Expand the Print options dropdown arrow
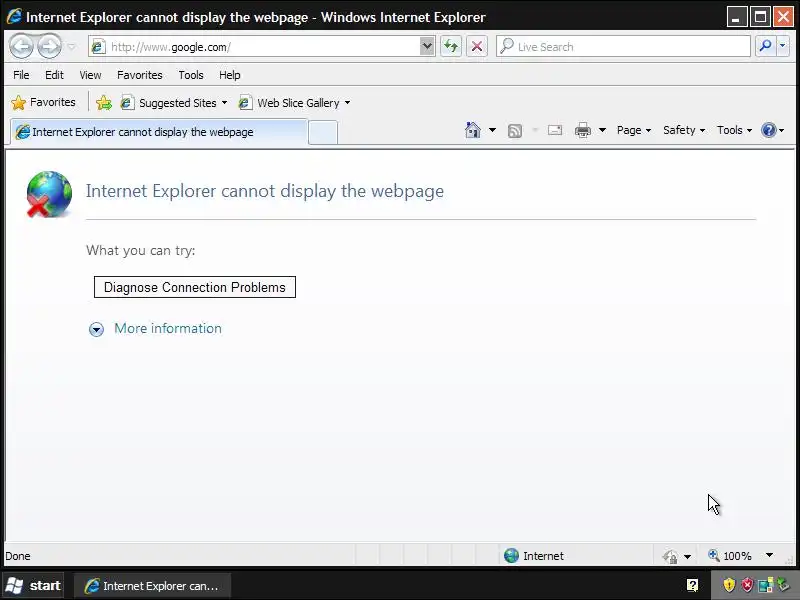 point(603,130)
